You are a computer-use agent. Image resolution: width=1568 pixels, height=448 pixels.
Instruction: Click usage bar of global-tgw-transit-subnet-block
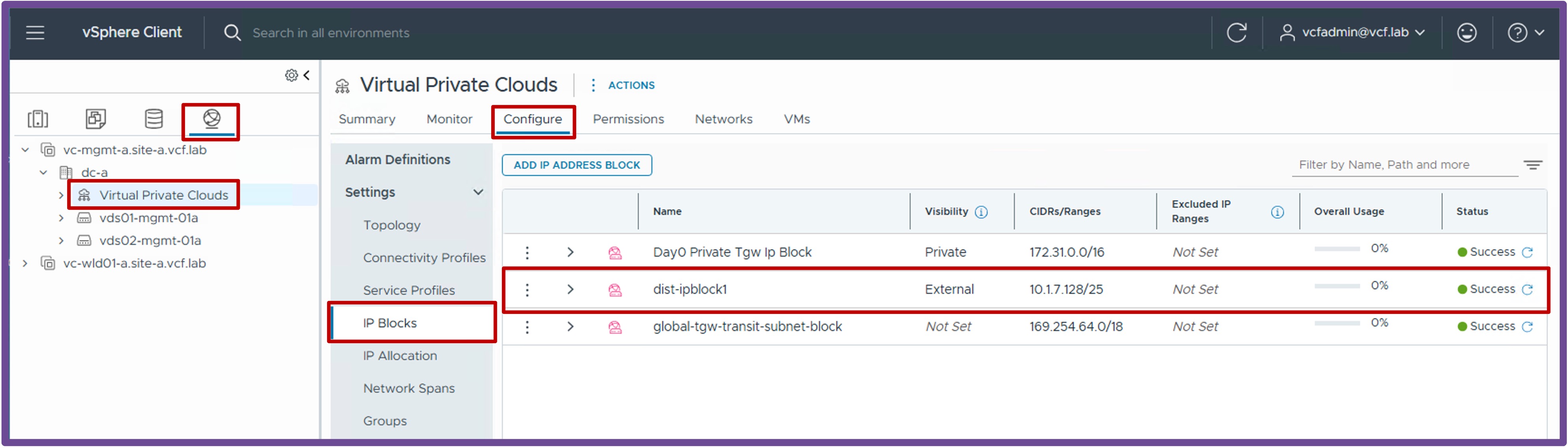click(x=1337, y=323)
